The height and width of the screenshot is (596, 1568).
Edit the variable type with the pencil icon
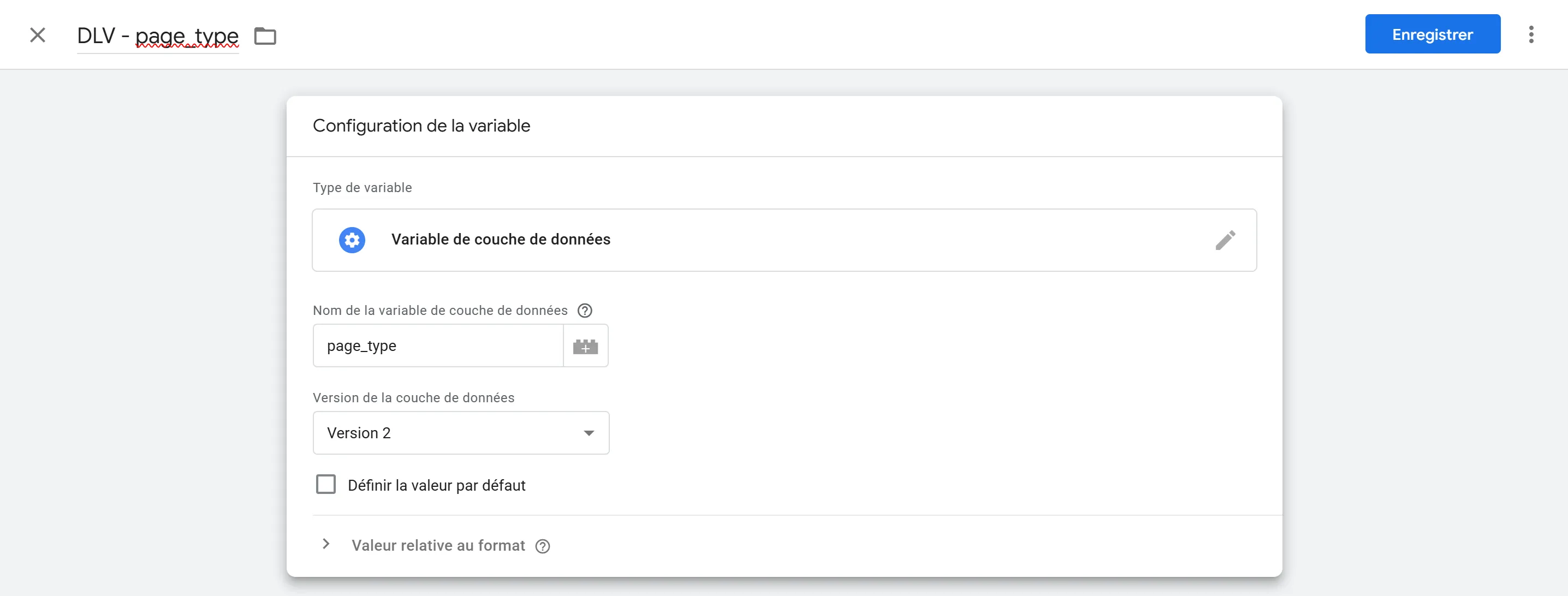point(1225,239)
